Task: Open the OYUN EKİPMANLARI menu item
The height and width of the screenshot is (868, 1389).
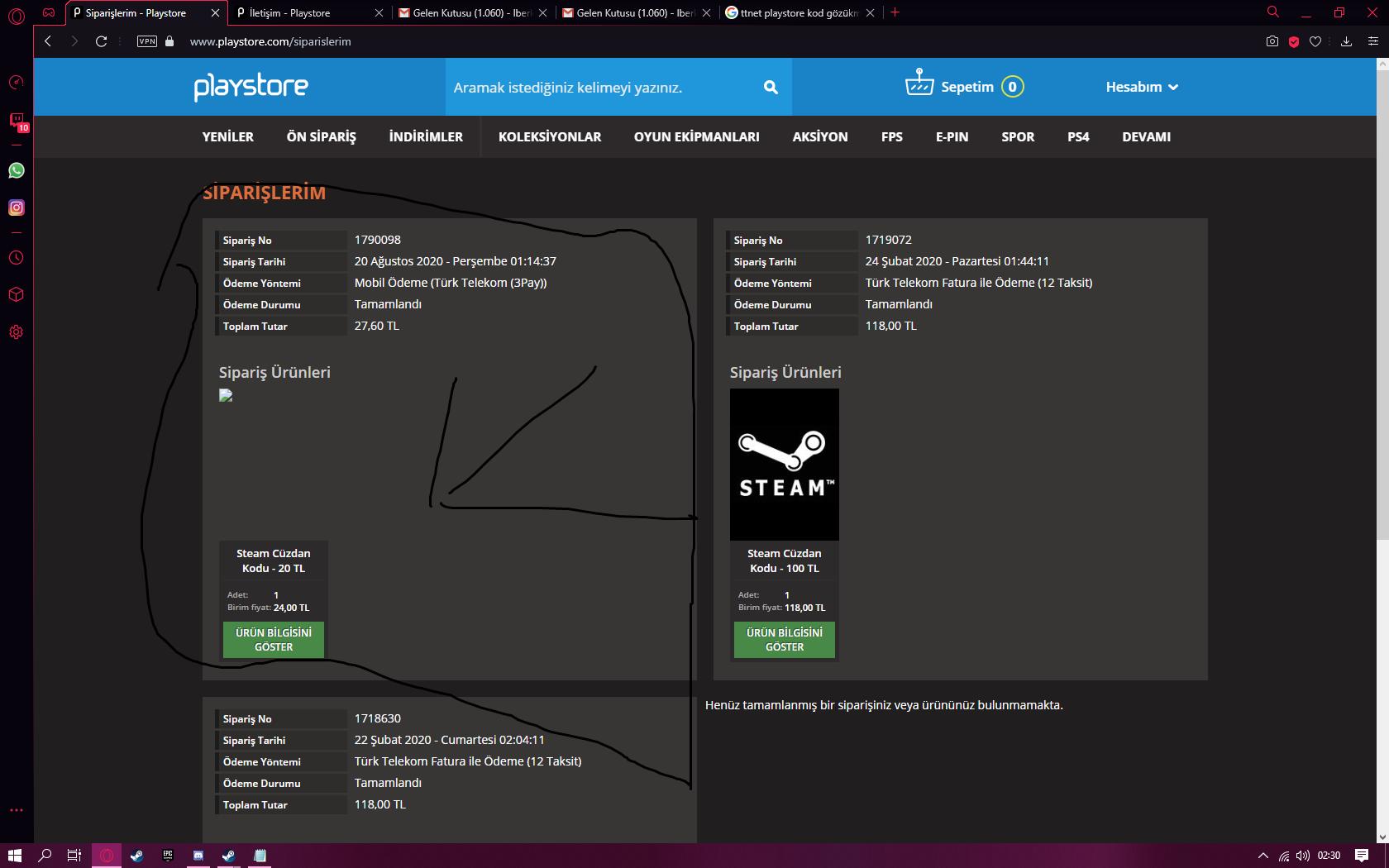Action: tap(697, 136)
